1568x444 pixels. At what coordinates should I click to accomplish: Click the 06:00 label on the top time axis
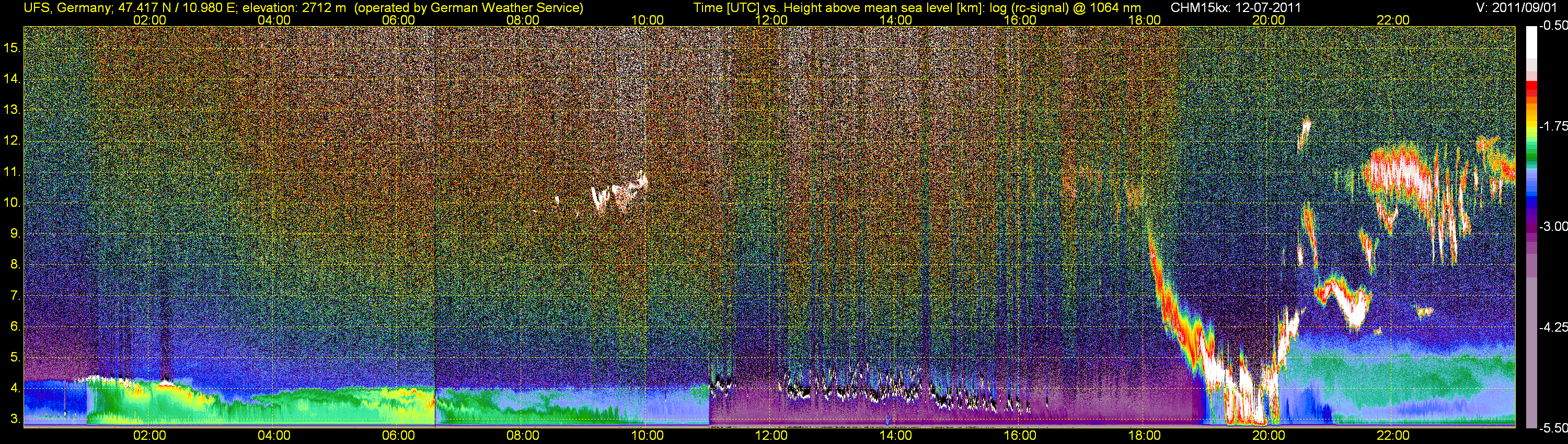tap(399, 20)
